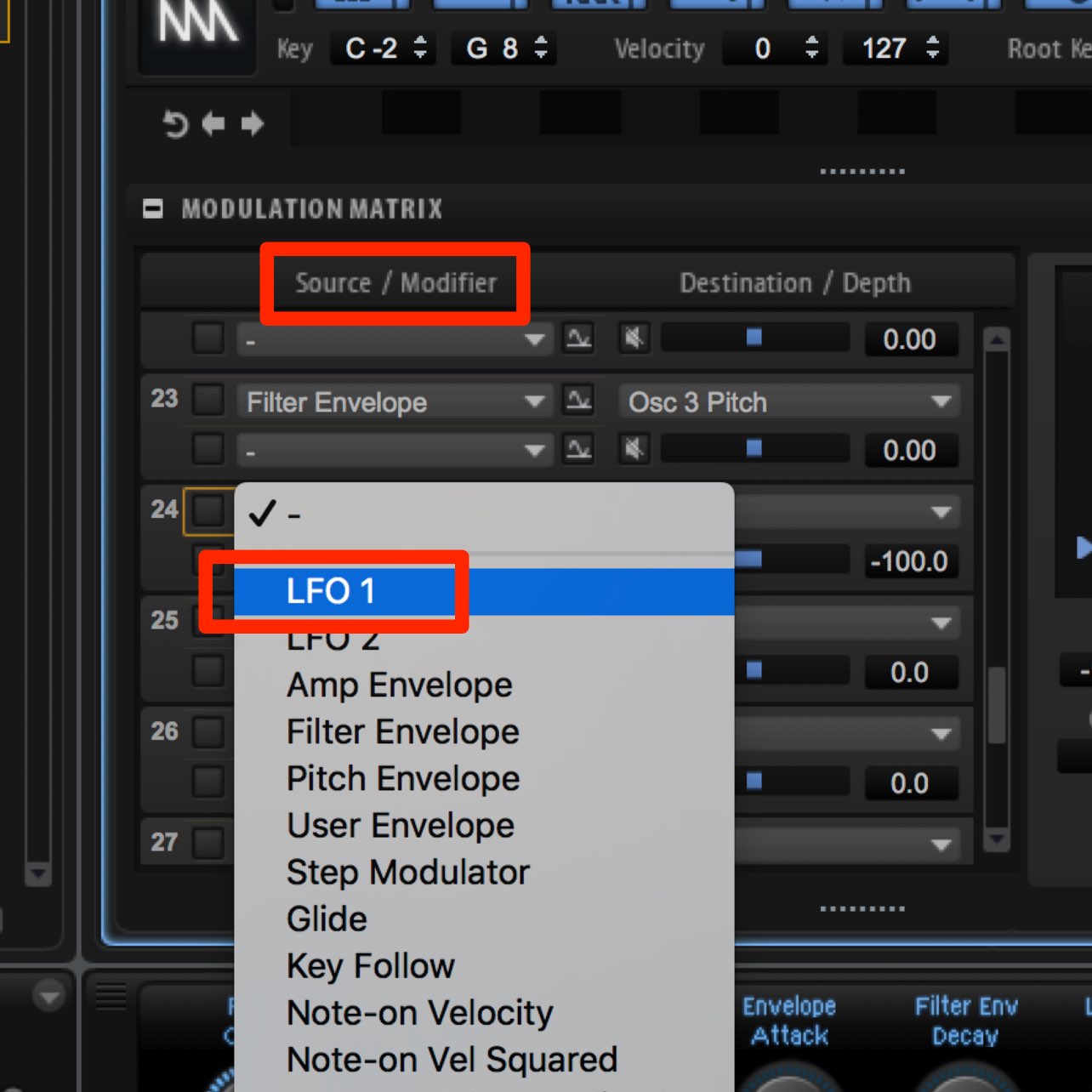Enable the modifier checkbox above row 23
The width and height of the screenshot is (1092, 1092).
(x=208, y=338)
